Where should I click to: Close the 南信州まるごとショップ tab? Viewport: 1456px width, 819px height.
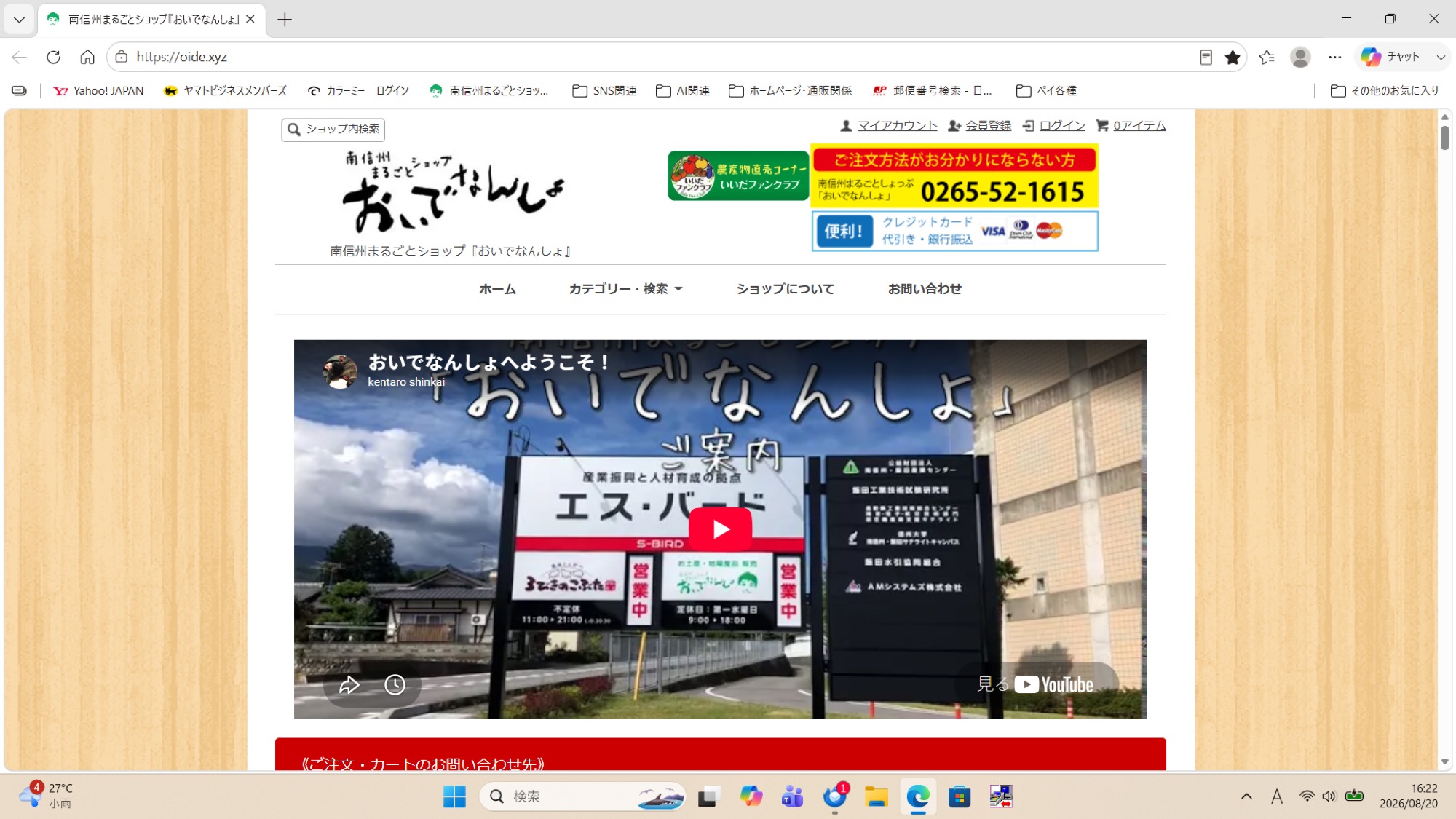[x=250, y=20]
